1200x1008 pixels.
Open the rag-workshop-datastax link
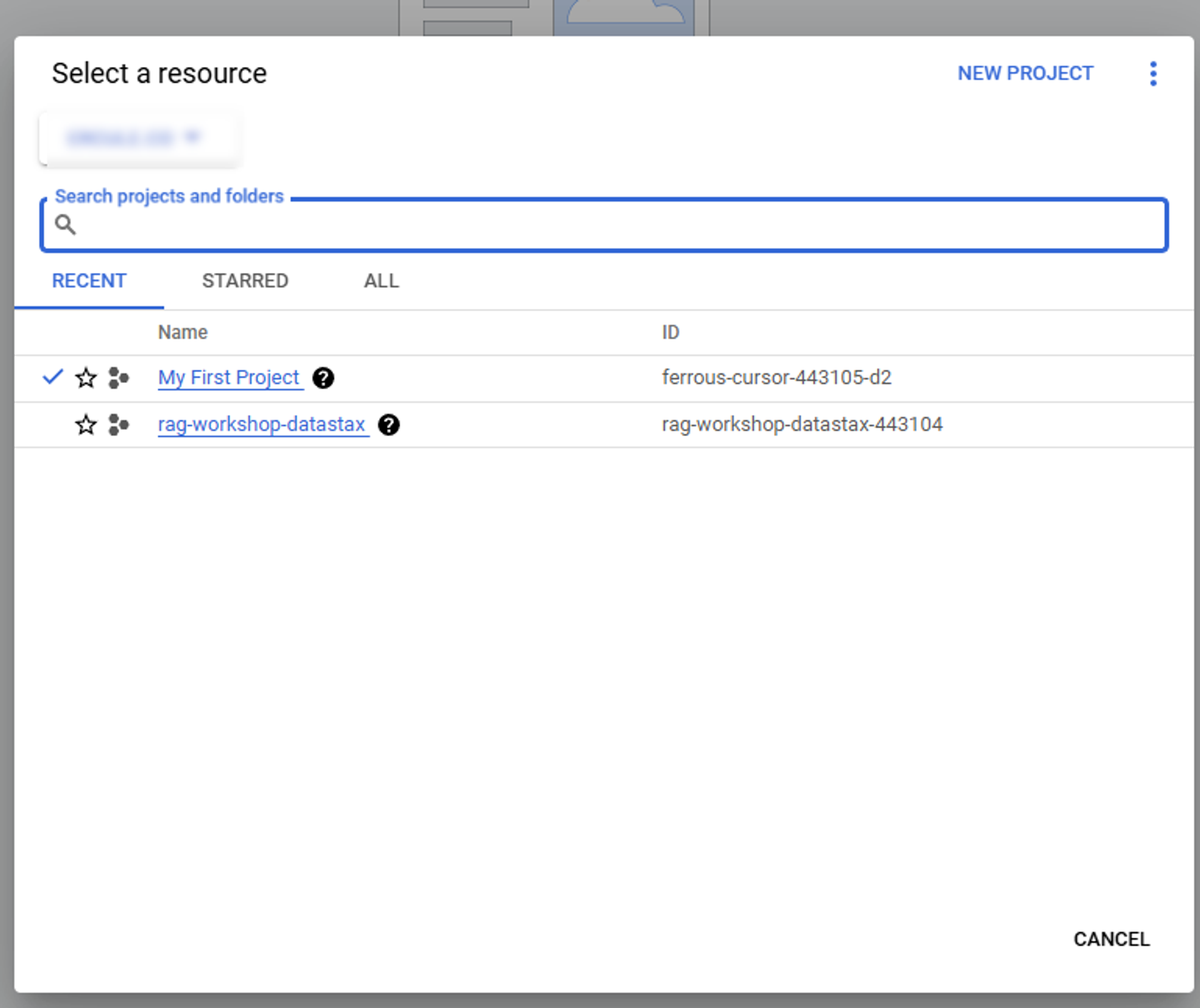coord(261,425)
